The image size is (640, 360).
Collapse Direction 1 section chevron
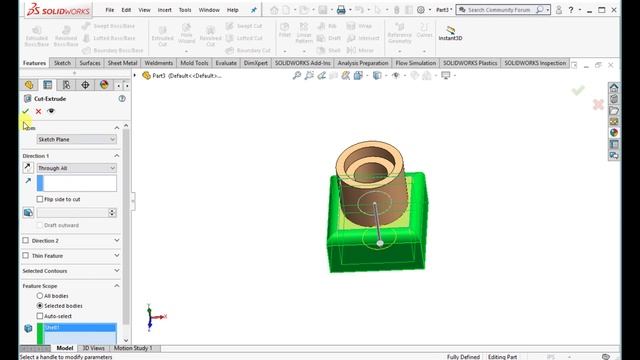click(x=117, y=156)
